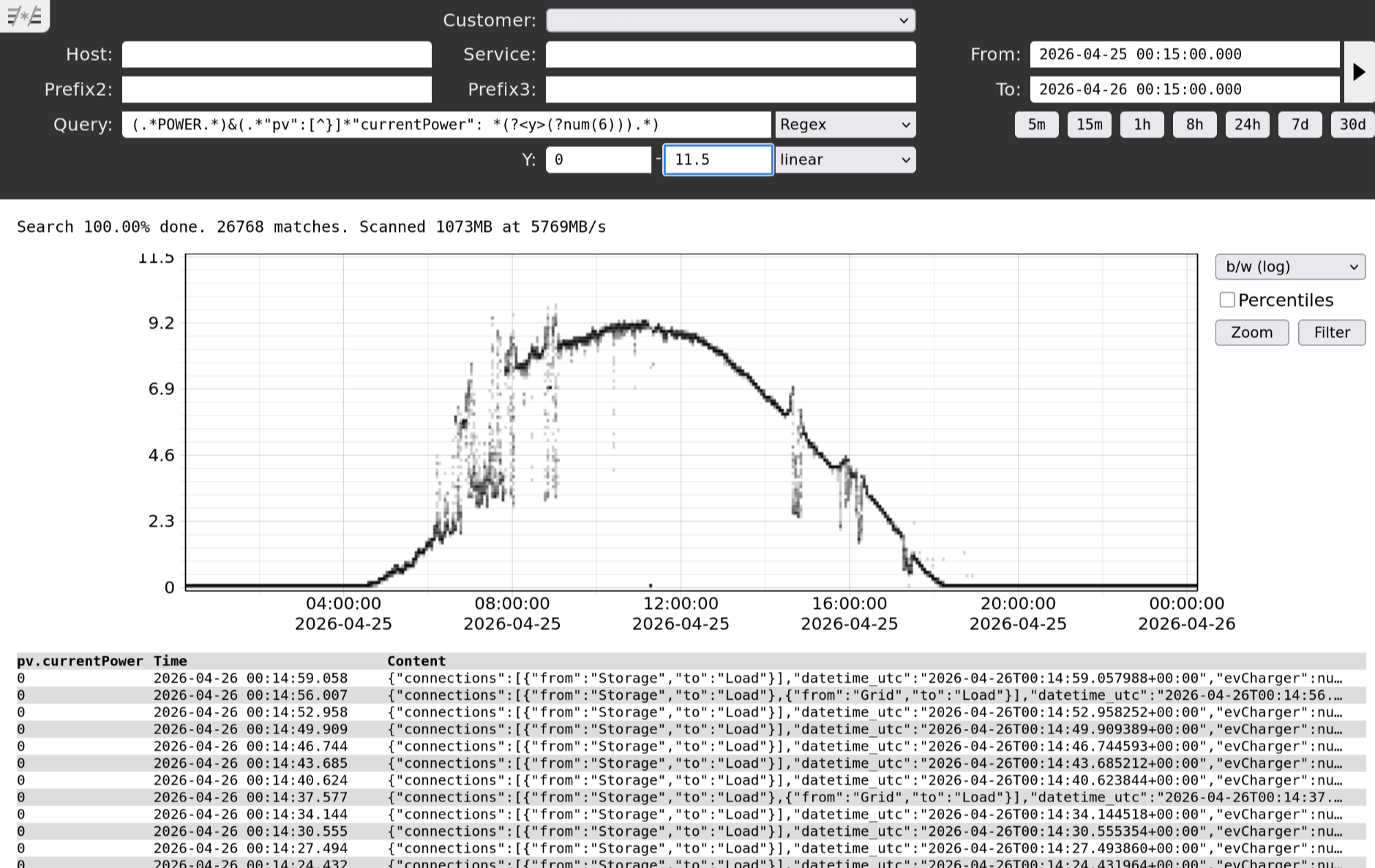Click the 12:00:00 x-axis label on chart
Viewport: 1375px width, 868px height.
[x=681, y=604]
